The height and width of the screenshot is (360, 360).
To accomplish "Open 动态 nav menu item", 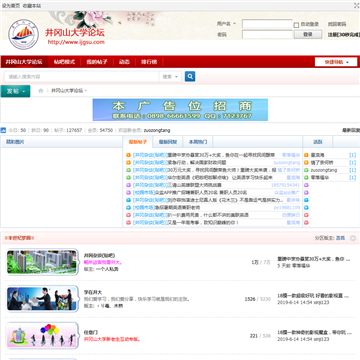I will tap(124, 62).
